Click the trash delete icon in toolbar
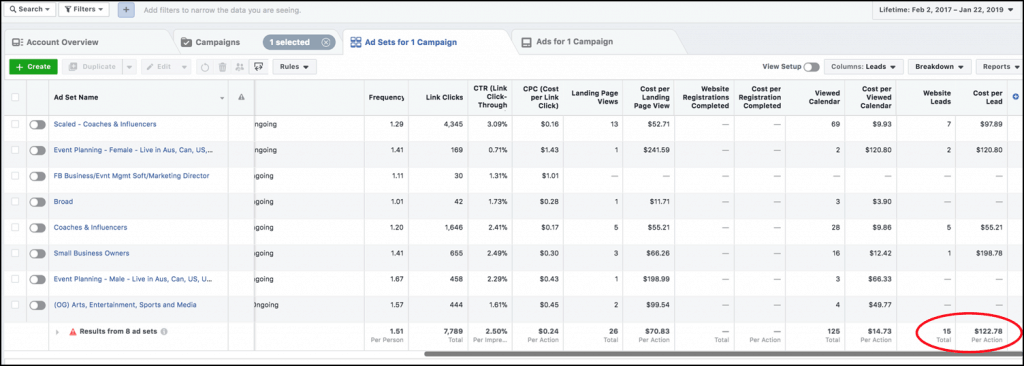1024x366 pixels. click(x=222, y=67)
